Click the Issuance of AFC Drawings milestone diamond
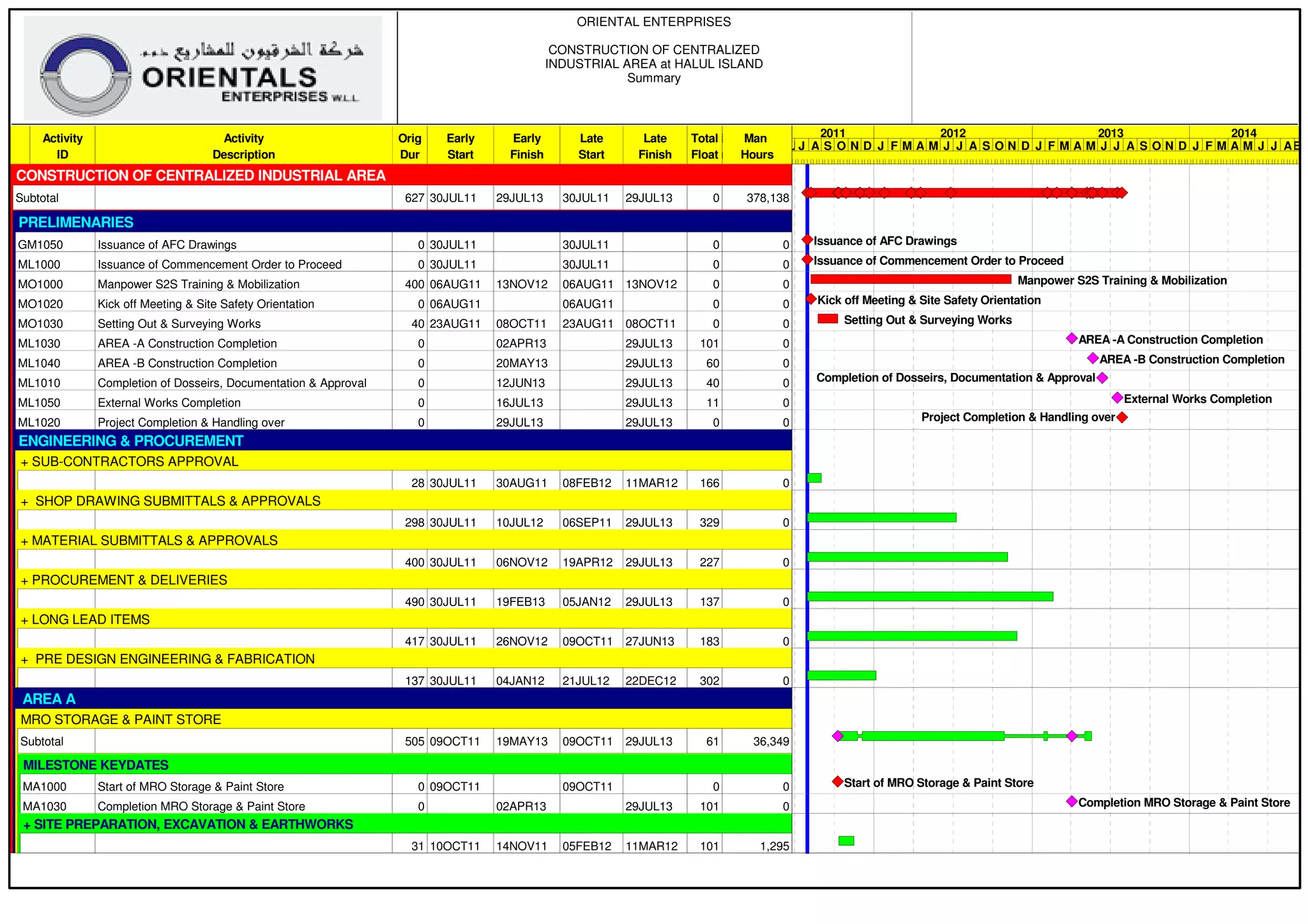This screenshot has width=1308, height=924. point(807,240)
